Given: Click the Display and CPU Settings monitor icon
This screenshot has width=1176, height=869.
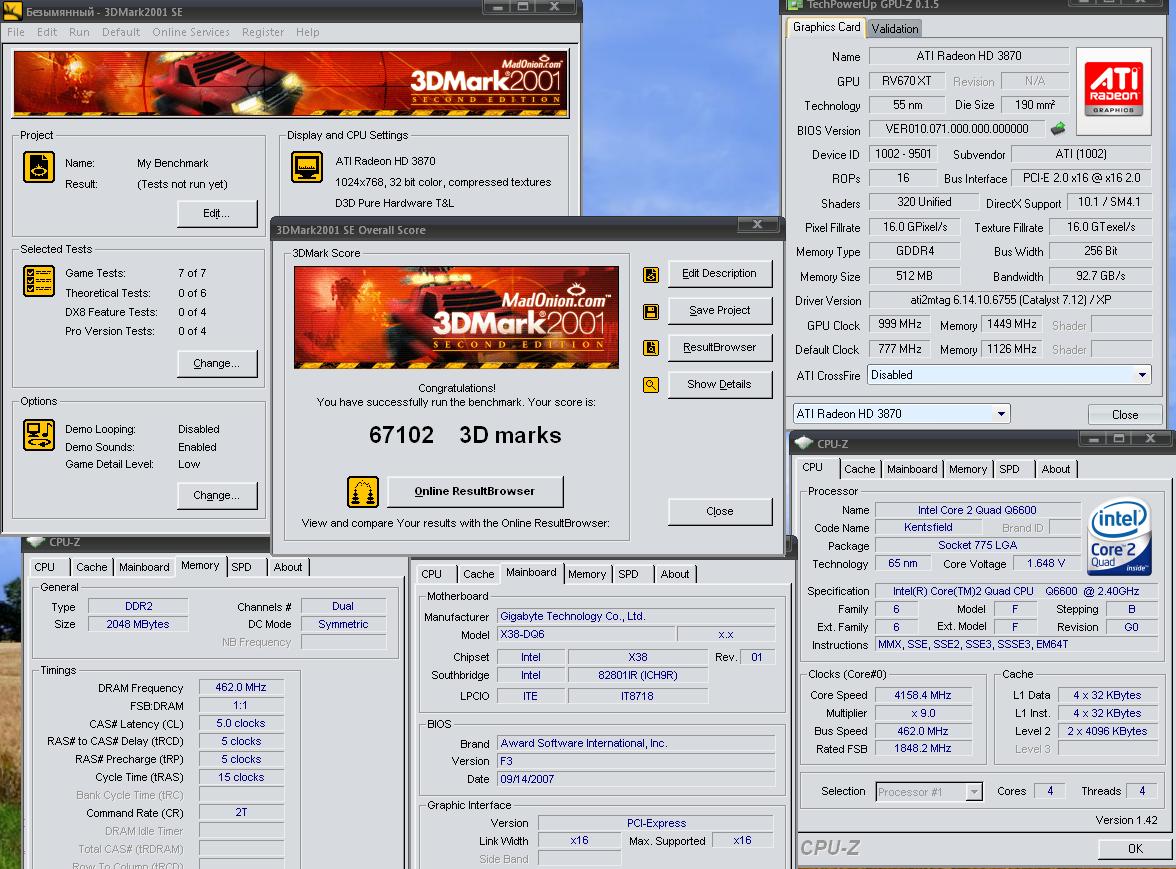Looking at the screenshot, I should coord(307,167).
